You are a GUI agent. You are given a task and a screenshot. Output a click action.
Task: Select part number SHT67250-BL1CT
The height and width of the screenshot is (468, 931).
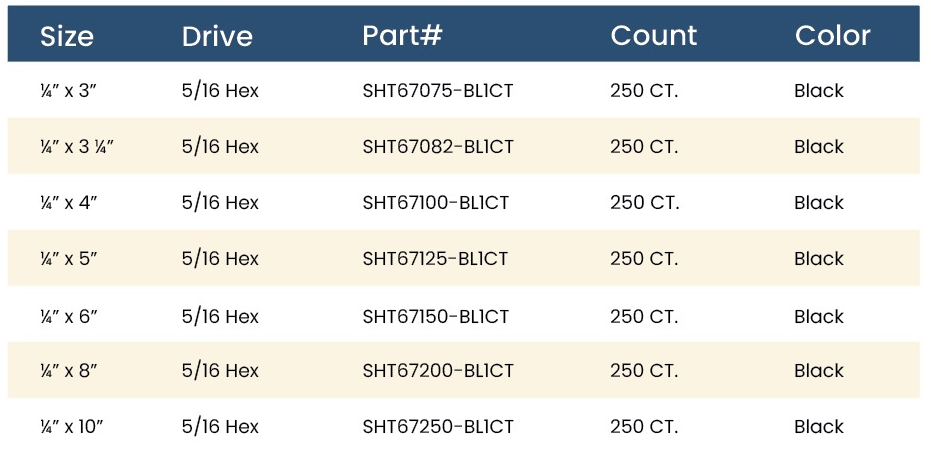[x=438, y=426]
